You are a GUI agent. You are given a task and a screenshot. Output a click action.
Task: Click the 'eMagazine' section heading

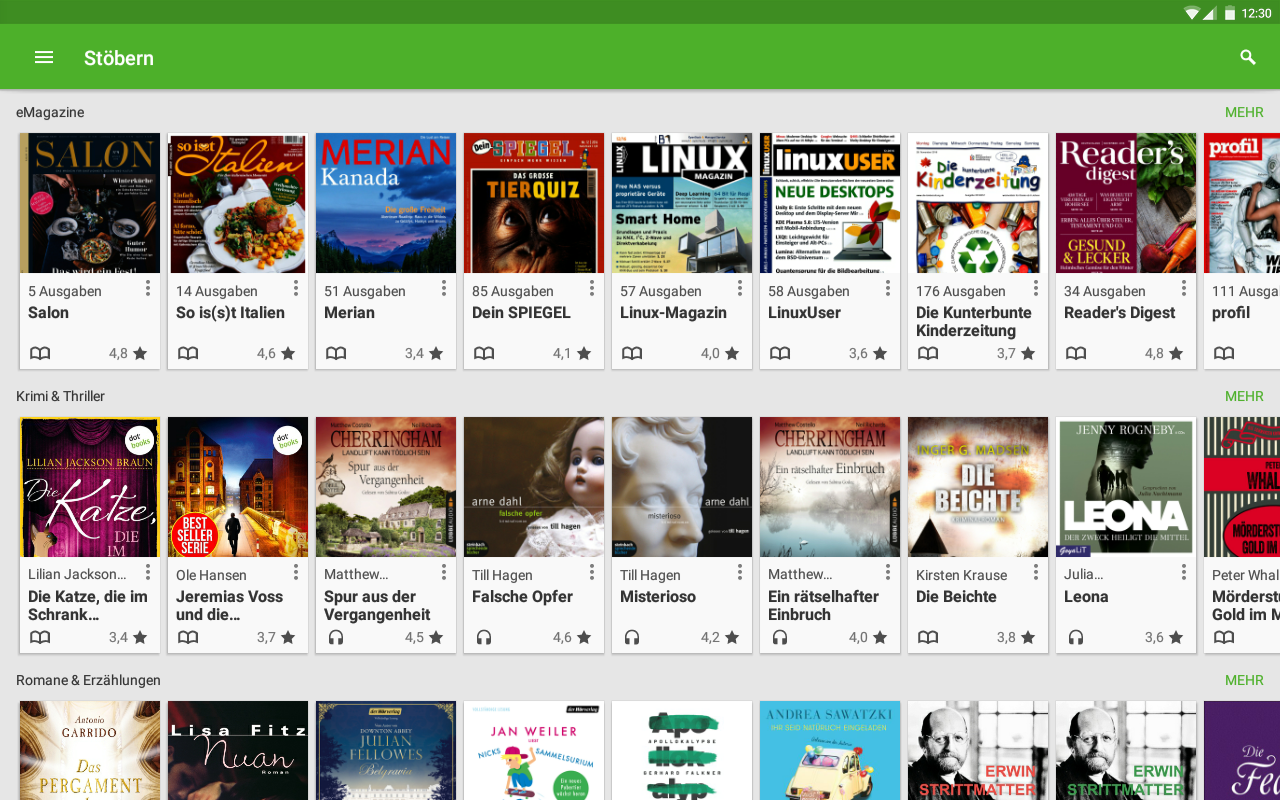pos(50,112)
